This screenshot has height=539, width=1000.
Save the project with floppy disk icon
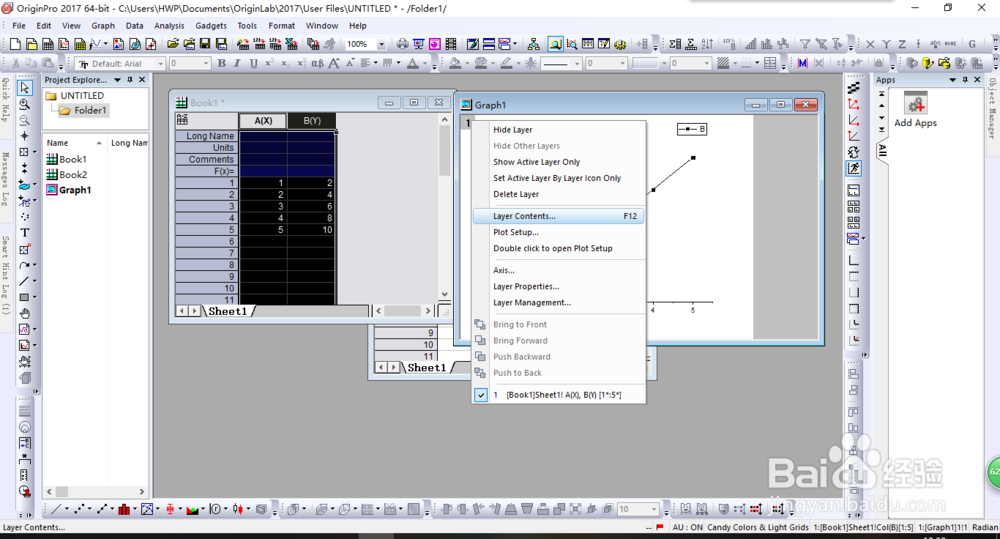tap(205, 44)
